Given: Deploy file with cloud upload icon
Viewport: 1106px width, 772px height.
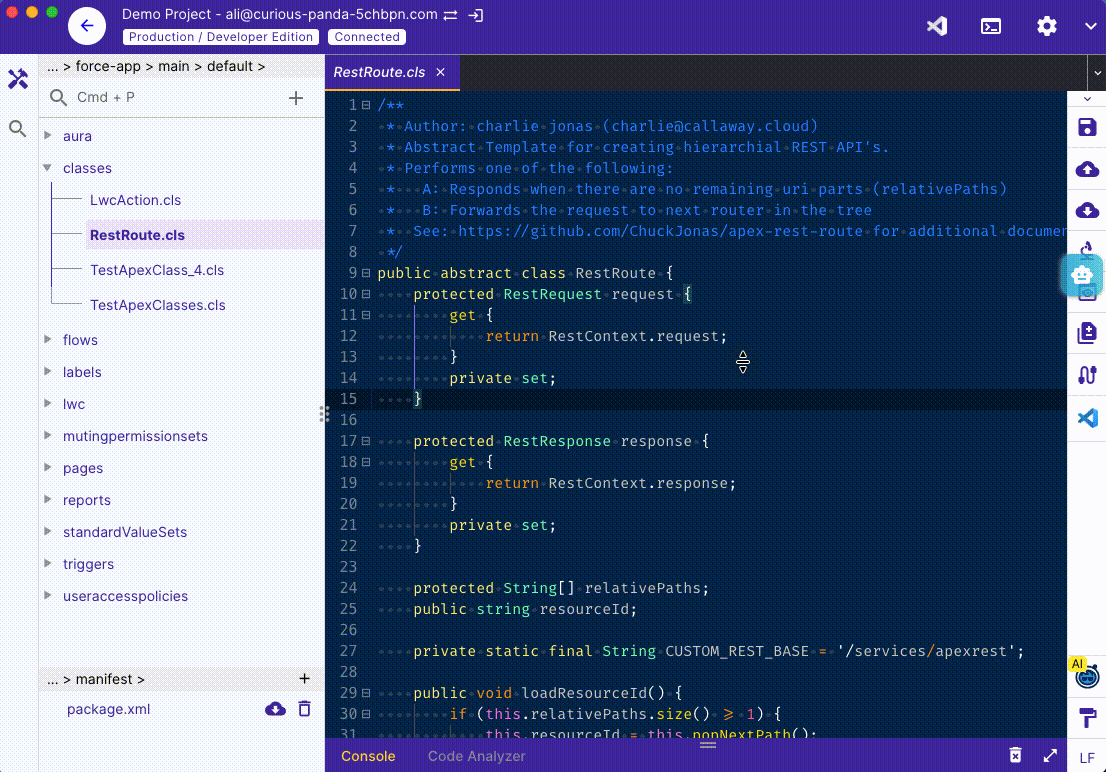Looking at the screenshot, I should click(1087, 169).
